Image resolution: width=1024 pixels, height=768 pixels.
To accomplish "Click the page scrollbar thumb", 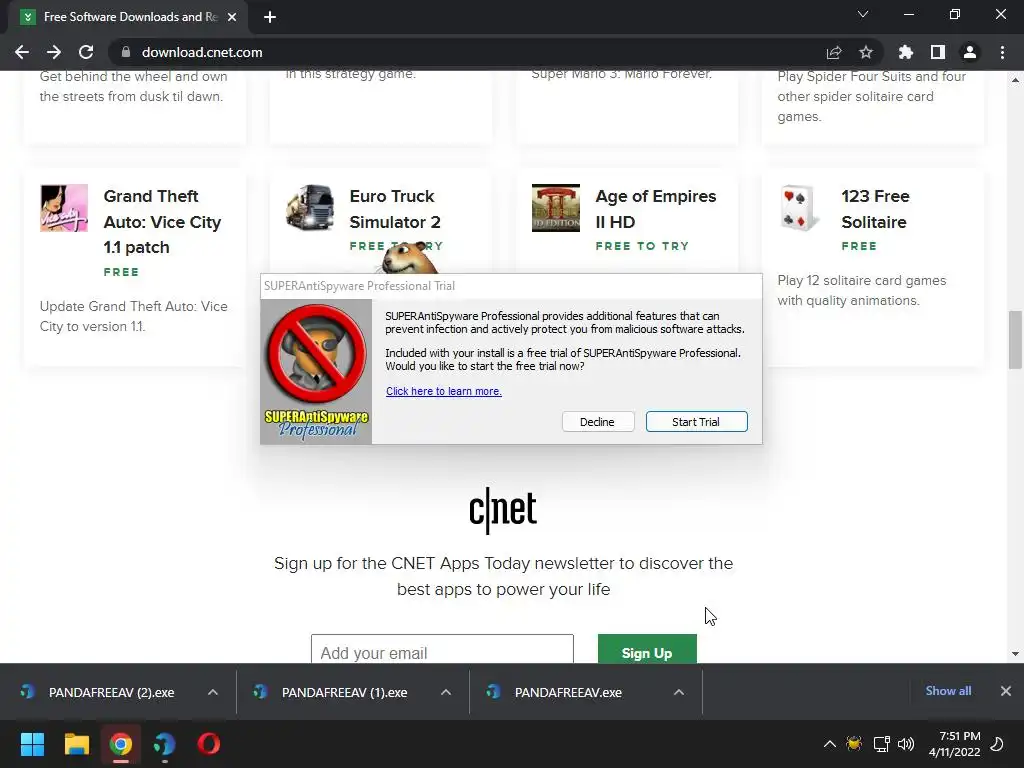I will pos(1015,340).
